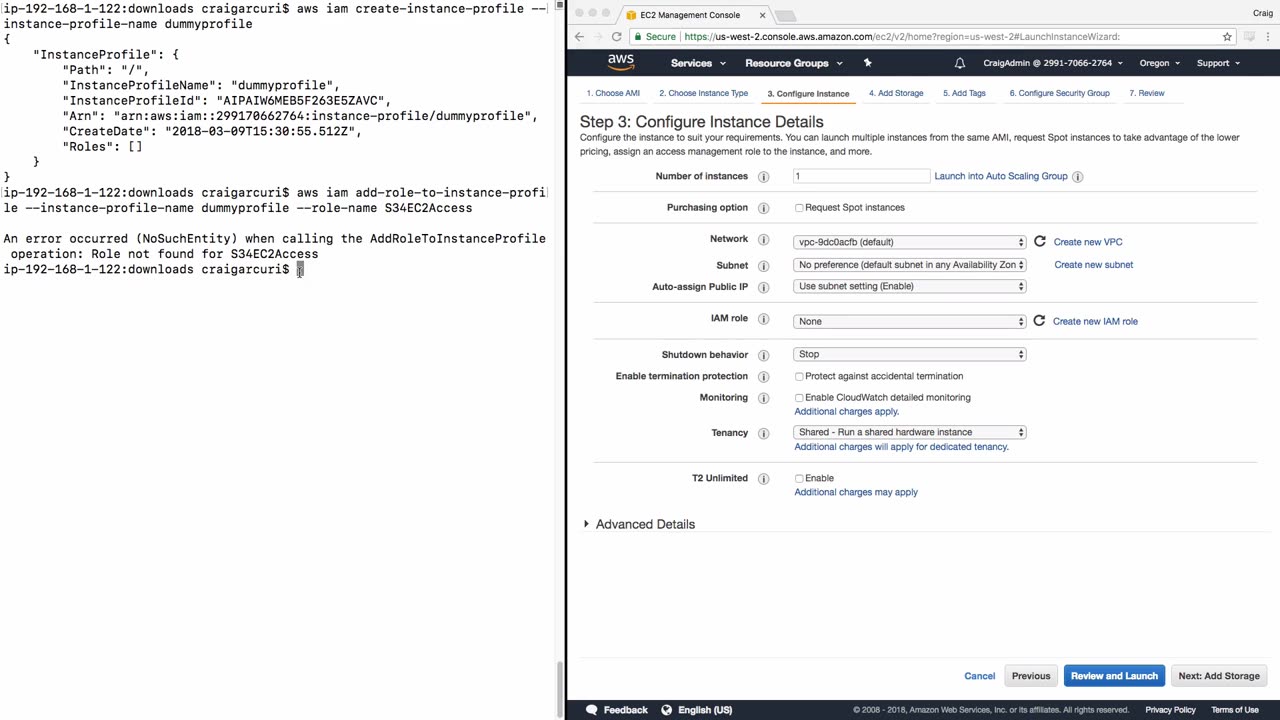Open the IAM role dropdown
Image resolution: width=1280 pixels, height=720 pixels.
coord(910,321)
